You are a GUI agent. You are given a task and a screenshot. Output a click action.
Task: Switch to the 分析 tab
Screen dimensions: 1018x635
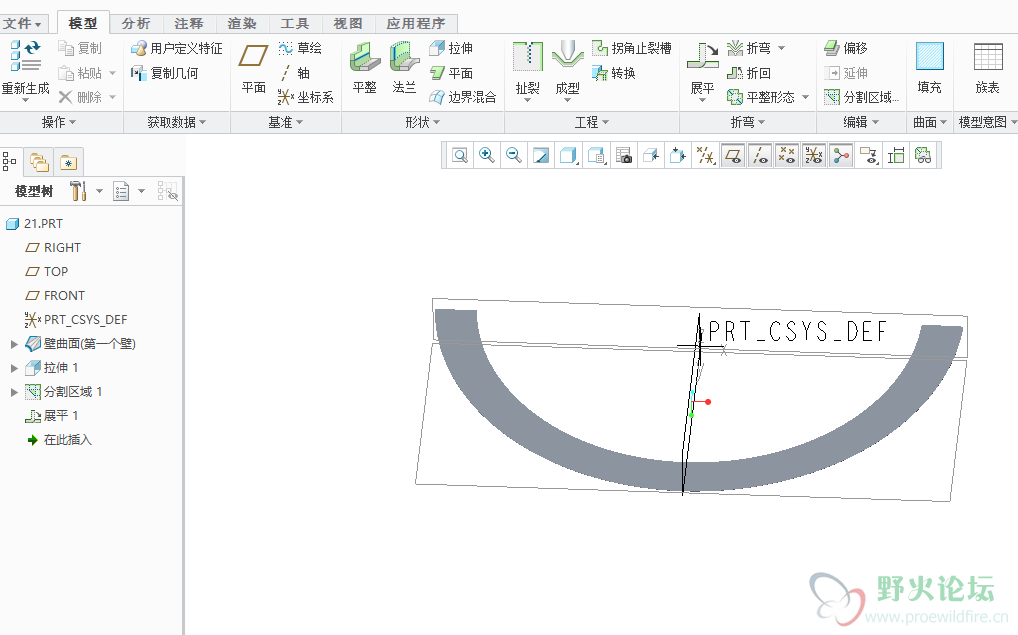(136, 23)
